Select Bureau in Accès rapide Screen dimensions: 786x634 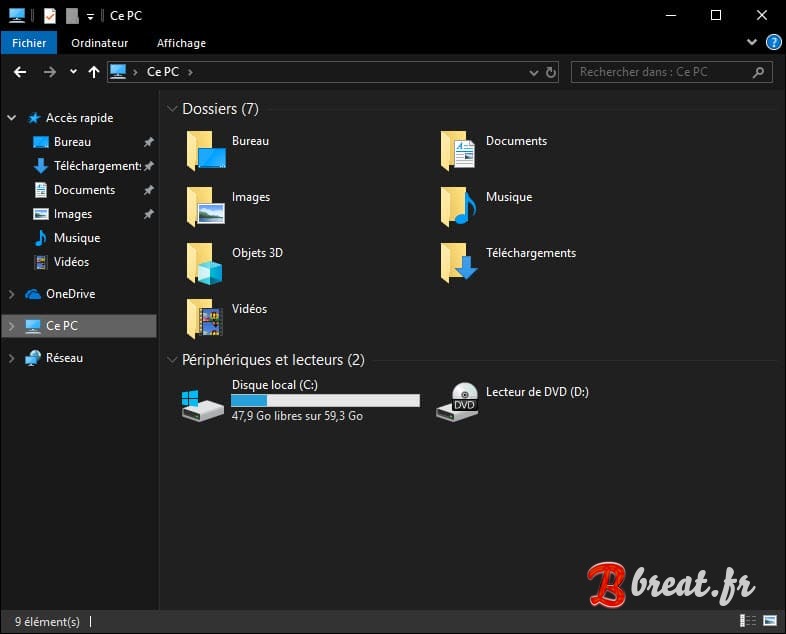point(73,142)
